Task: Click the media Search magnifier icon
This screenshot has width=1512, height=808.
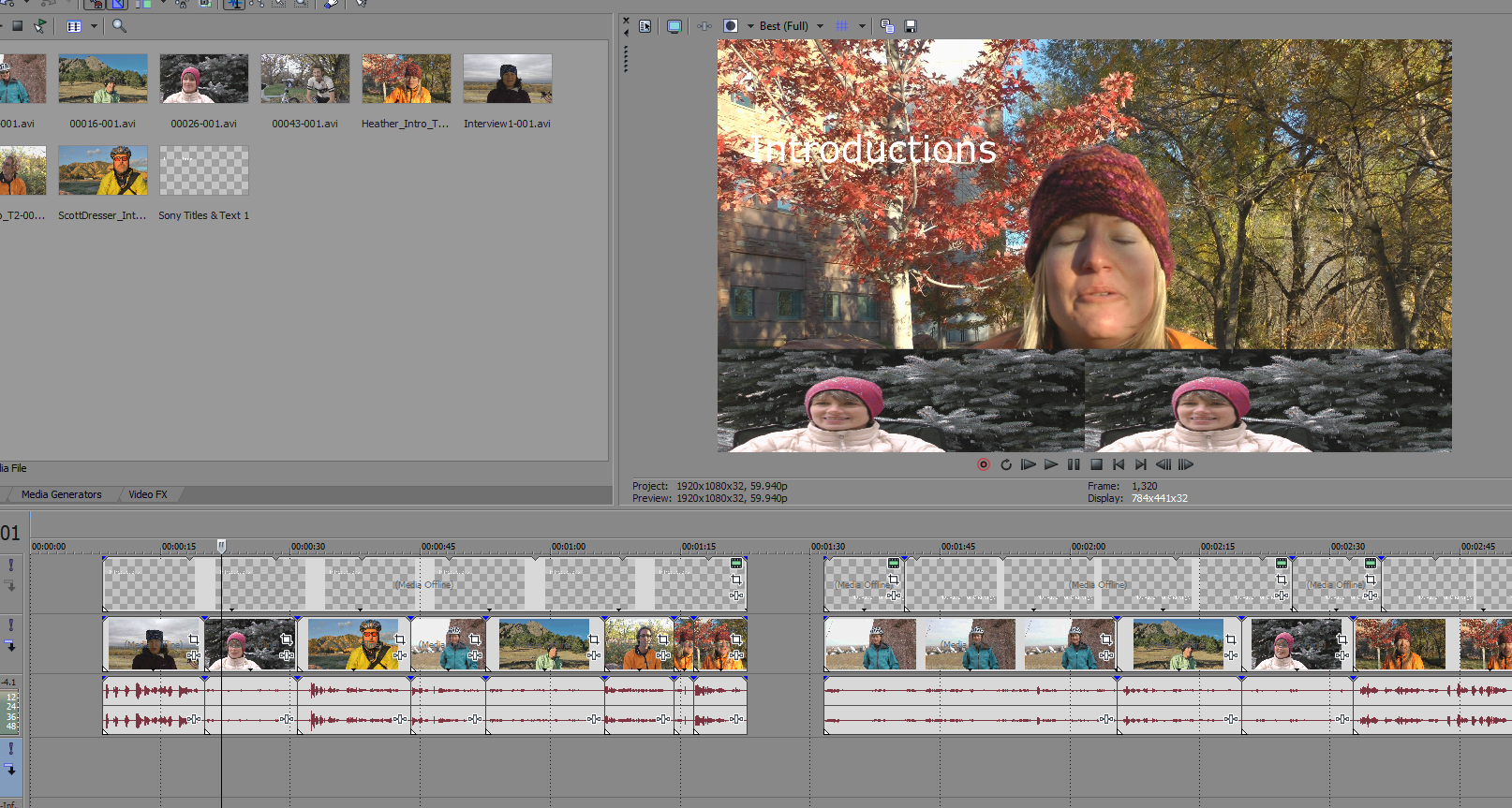Action: [119, 26]
